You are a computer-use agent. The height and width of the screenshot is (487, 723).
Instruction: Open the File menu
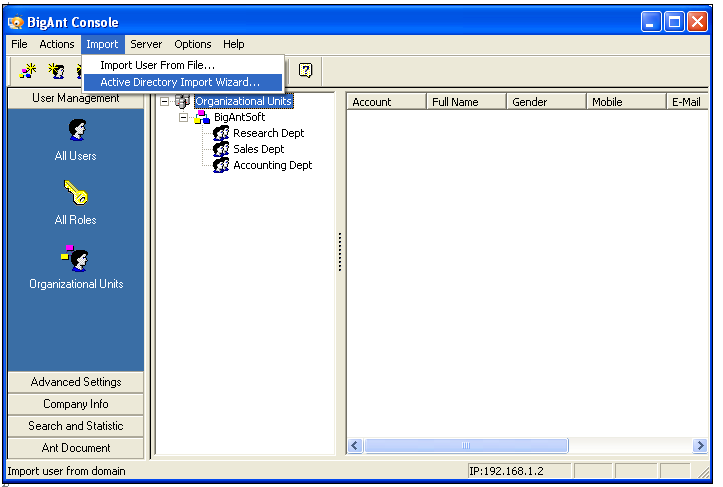(19, 44)
